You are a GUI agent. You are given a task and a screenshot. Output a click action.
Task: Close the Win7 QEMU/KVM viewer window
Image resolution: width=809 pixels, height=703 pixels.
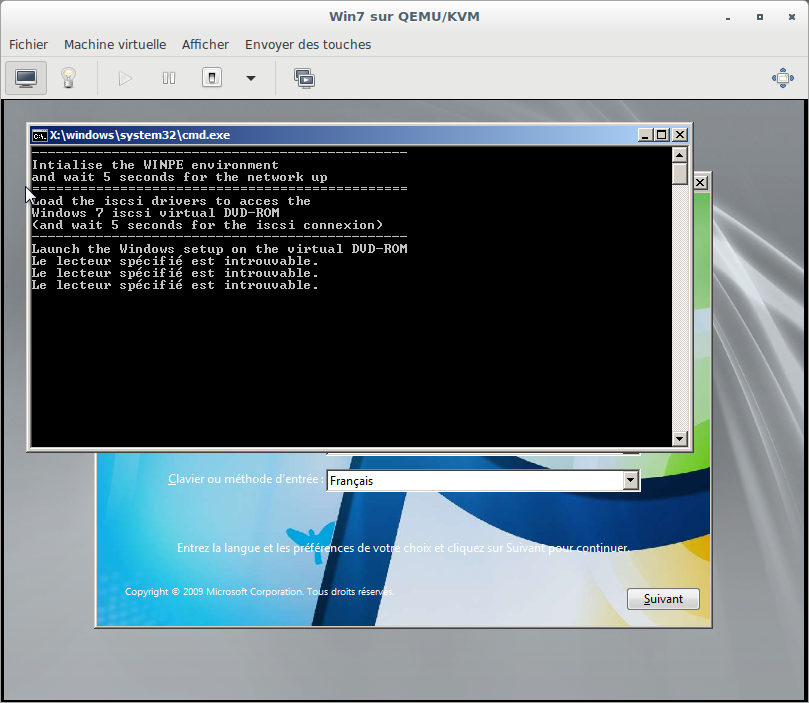[x=791, y=17]
